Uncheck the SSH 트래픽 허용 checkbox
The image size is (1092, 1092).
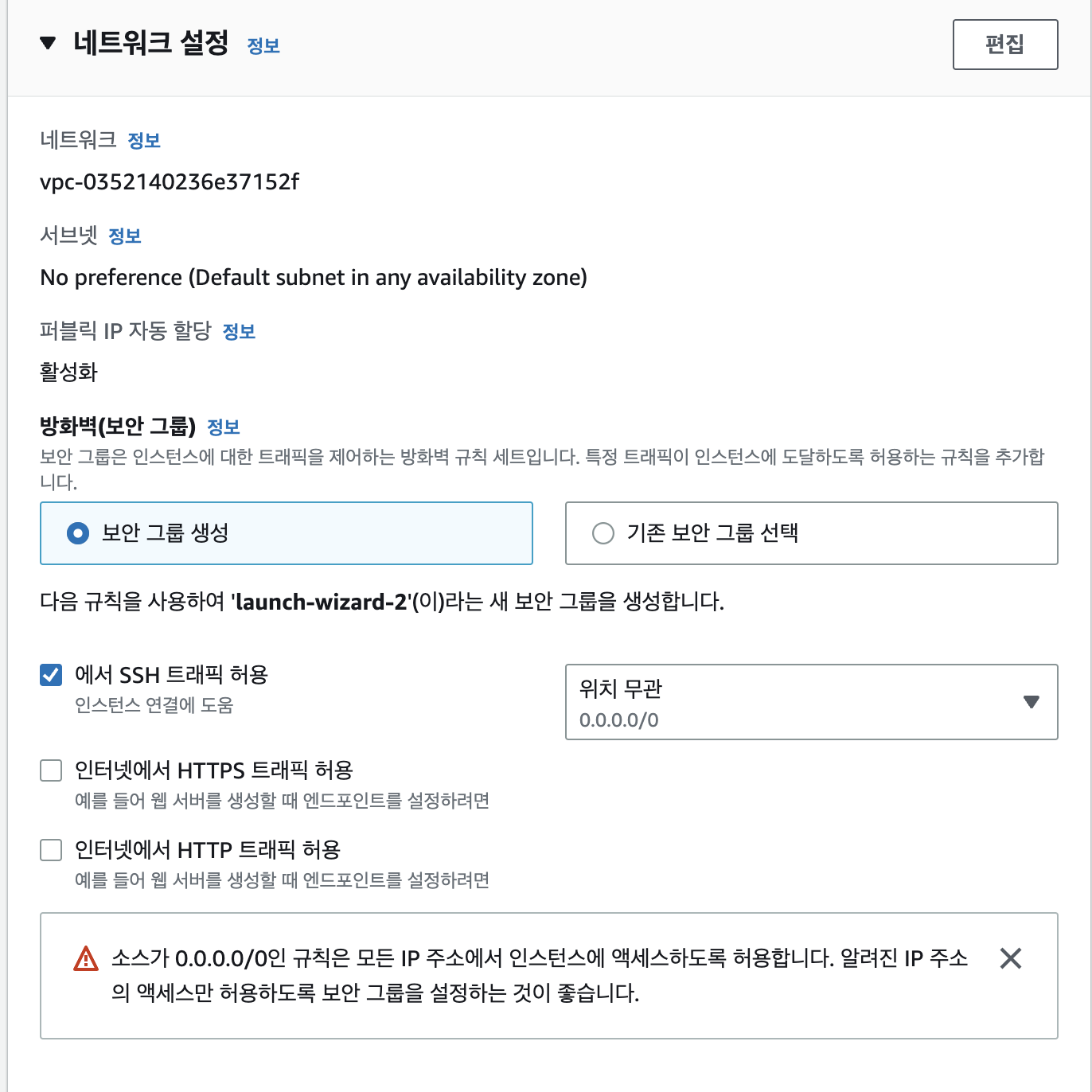tap(51, 675)
